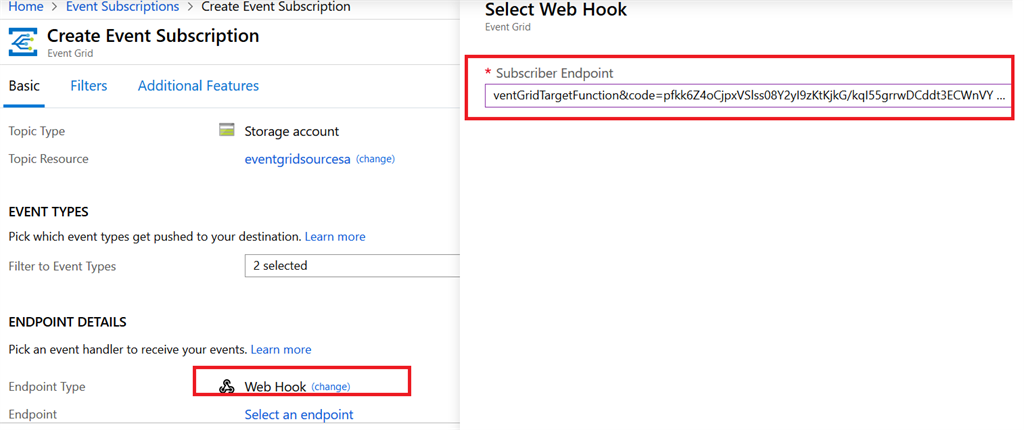This screenshot has width=1024, height=430.
Task: Open Learn more link under Endpoint Details
Action: coord(281,350)
